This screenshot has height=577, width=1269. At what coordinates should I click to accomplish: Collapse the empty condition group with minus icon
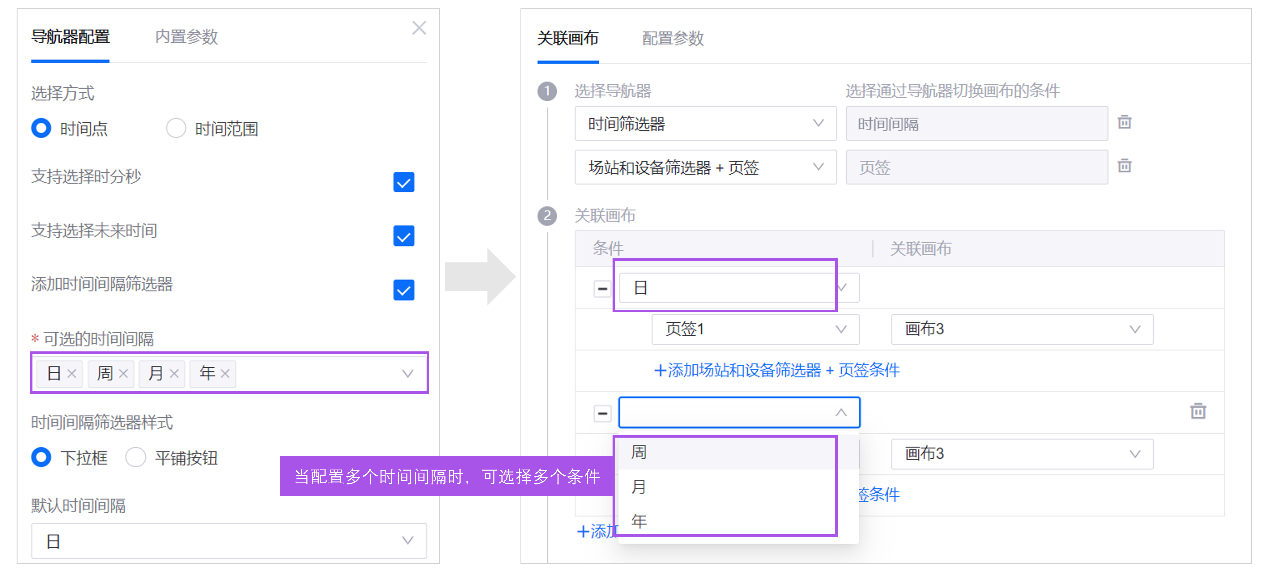[602, 413]
